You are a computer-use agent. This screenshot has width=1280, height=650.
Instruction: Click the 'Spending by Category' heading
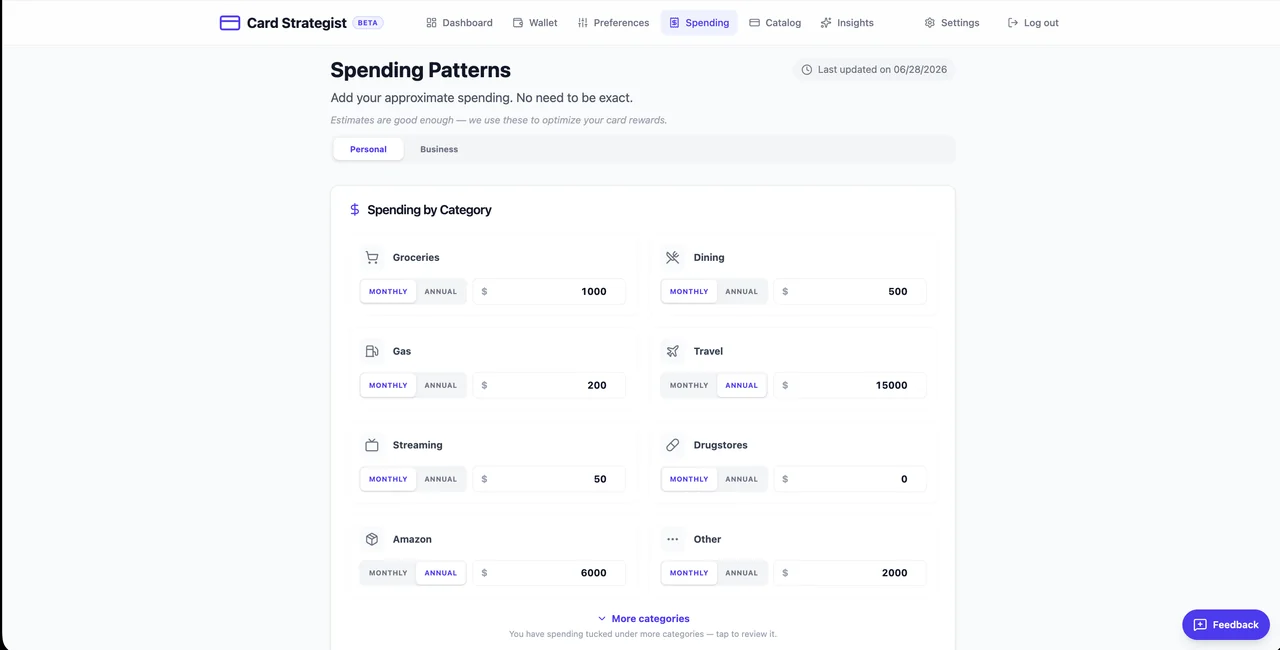[x=429, y=210]
